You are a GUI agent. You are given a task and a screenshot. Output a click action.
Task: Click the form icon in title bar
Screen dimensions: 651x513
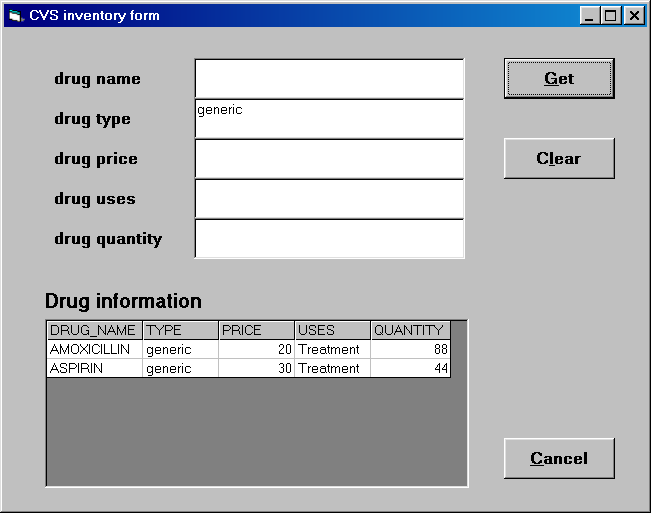pyautogui.click(x=16, y=16)
